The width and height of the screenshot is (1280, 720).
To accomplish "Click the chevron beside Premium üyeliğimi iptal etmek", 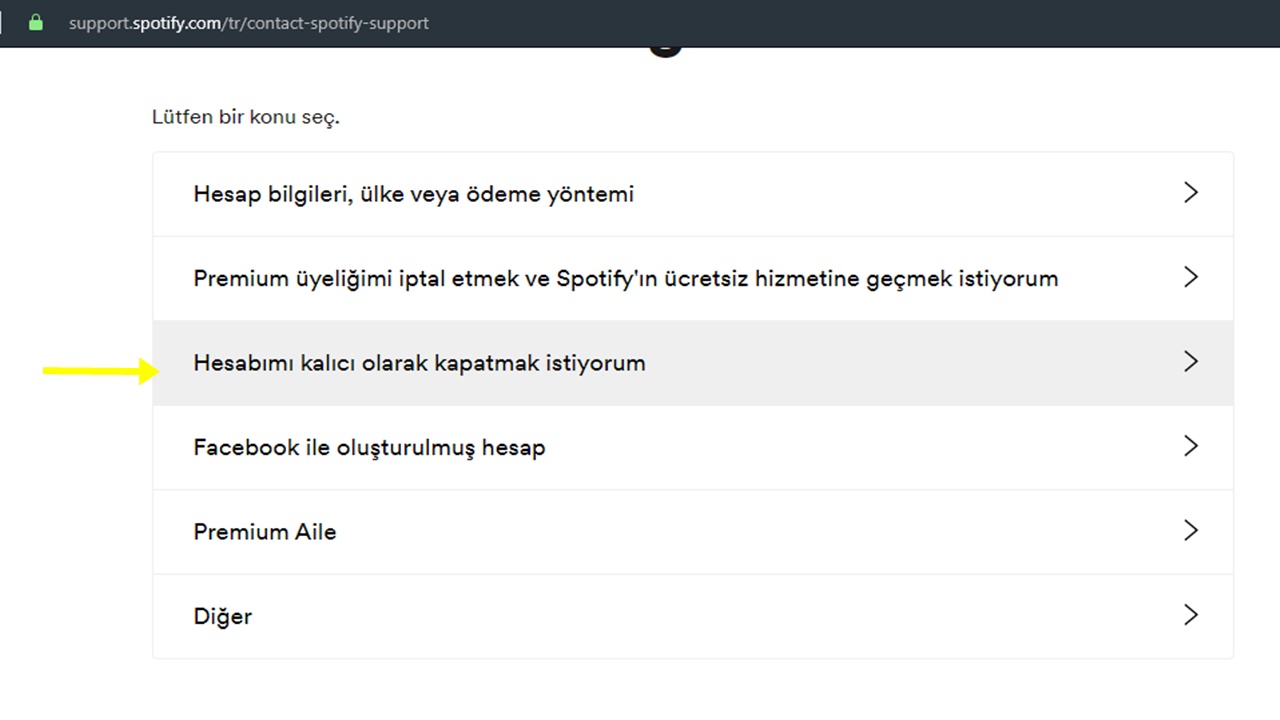I will [x=1191, y=278].
